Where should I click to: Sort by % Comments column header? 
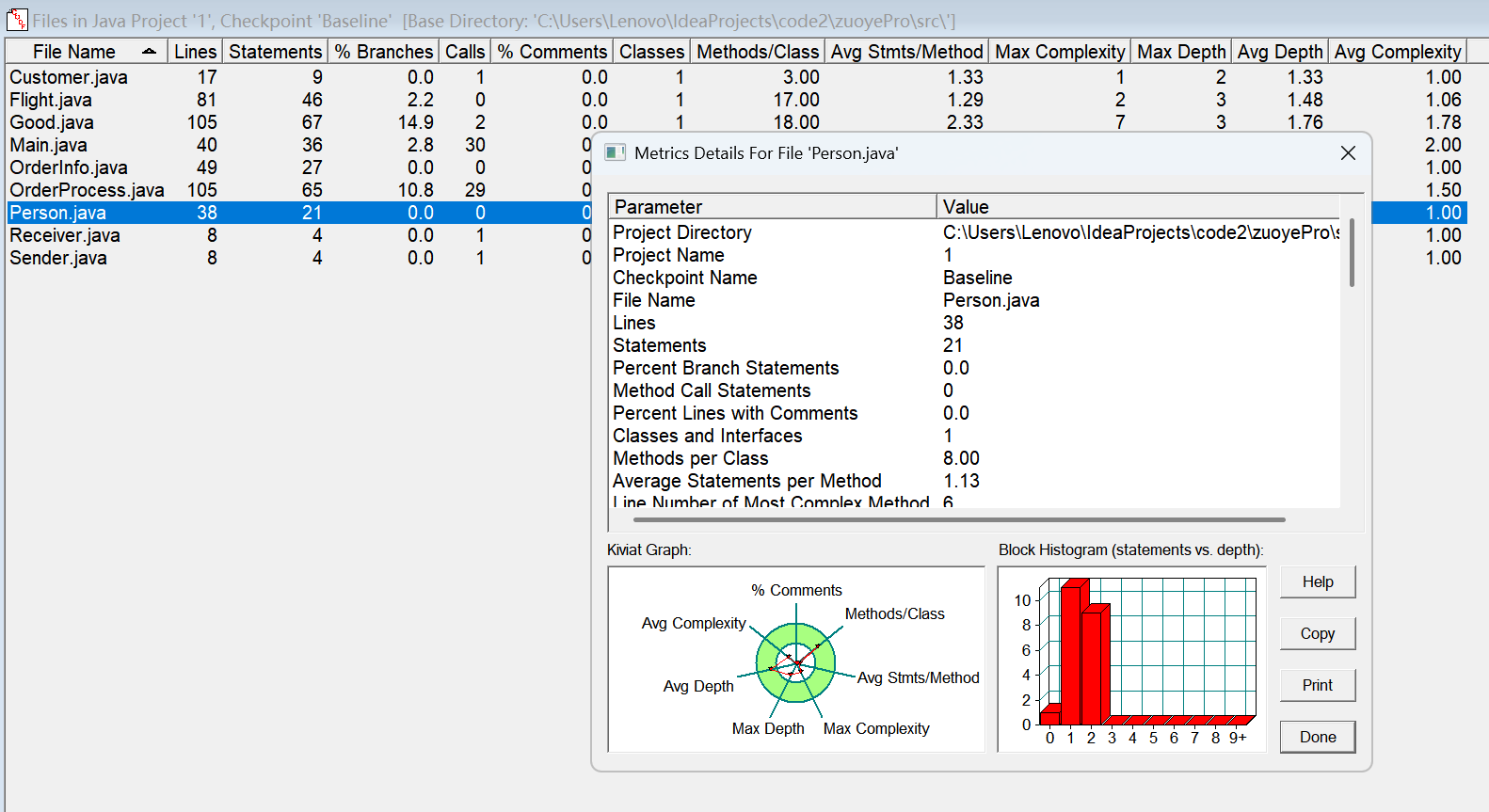(552, 52)
